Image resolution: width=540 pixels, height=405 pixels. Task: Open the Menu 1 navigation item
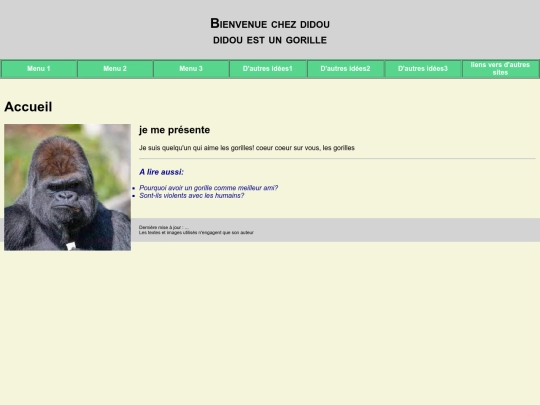[x=39, y=69]
